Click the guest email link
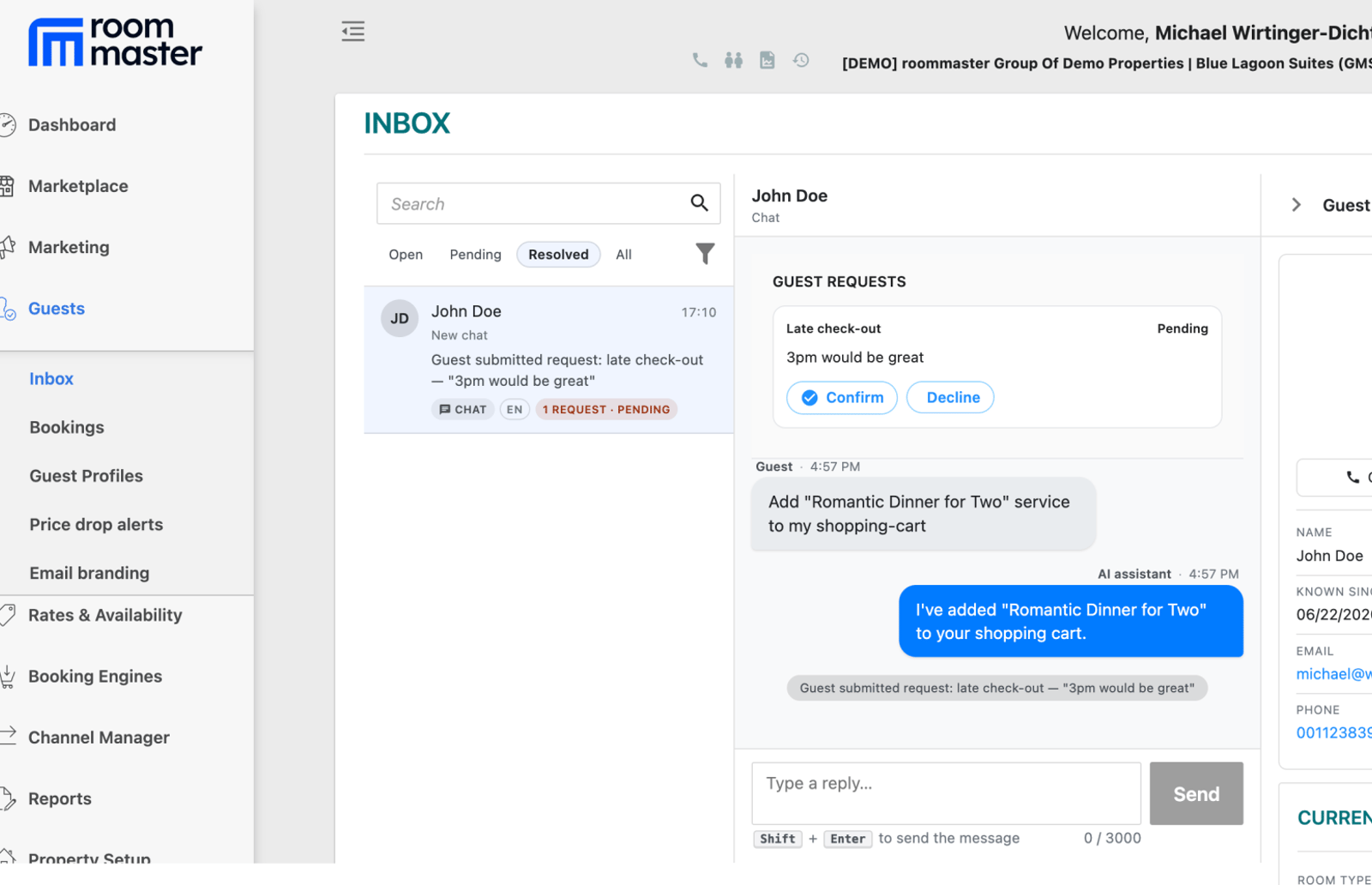Viewport: 1372px width, 885px height. click(x=1333, y=674)
